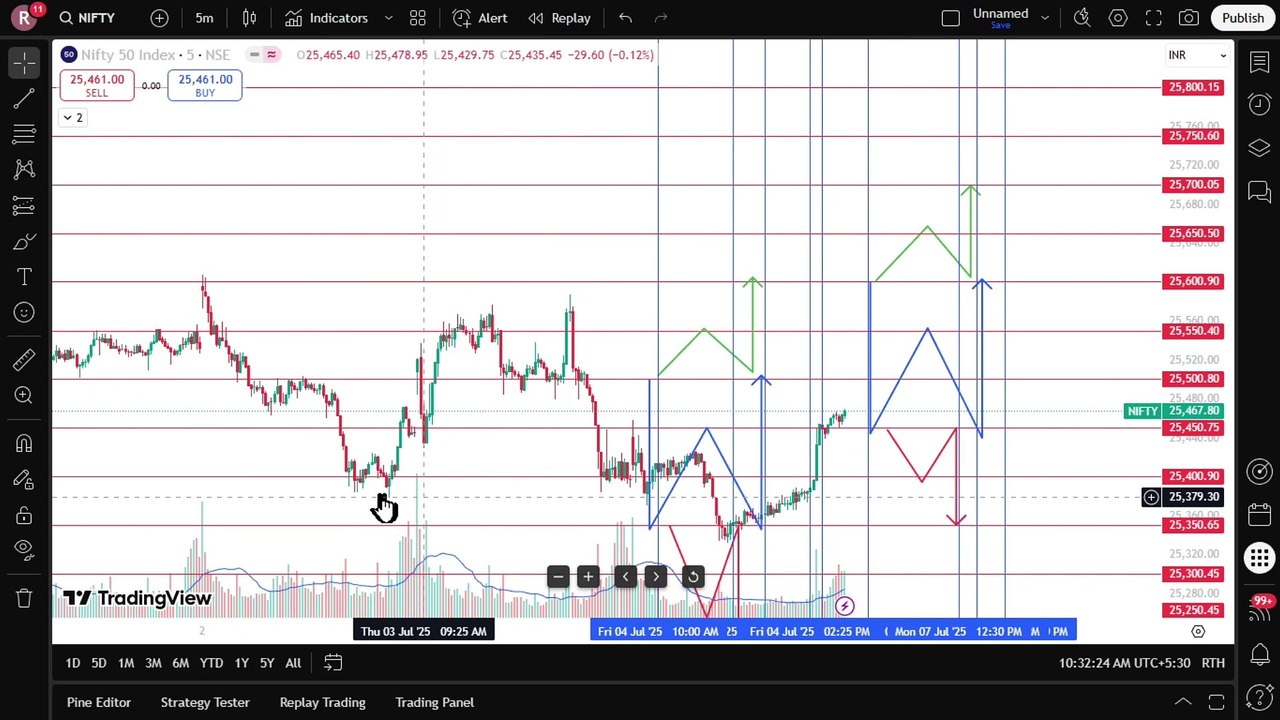Open the chats panel in right sidebar
Viewport: 1280px width, 720px height.
(1259, 191)
